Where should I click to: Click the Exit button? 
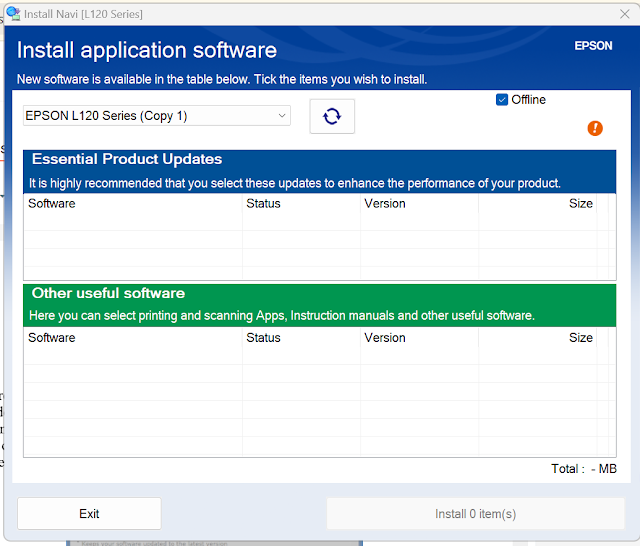[89, 513]
